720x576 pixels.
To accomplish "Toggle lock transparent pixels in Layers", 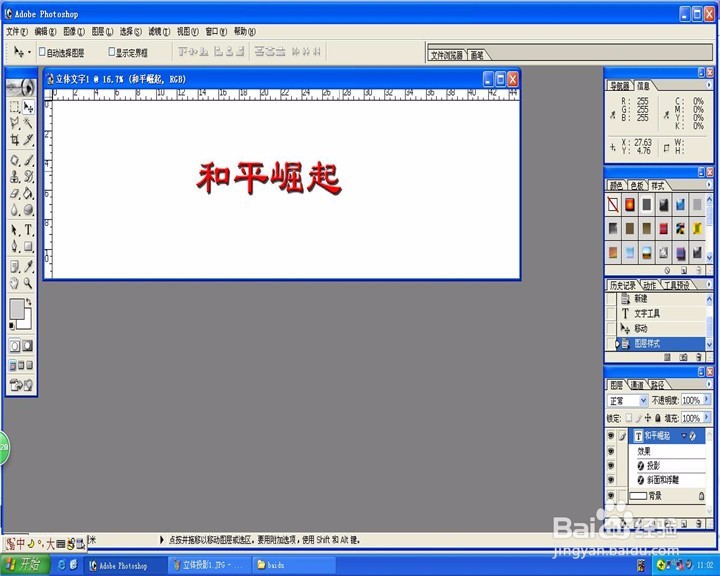I will click(x=629, y=418).
